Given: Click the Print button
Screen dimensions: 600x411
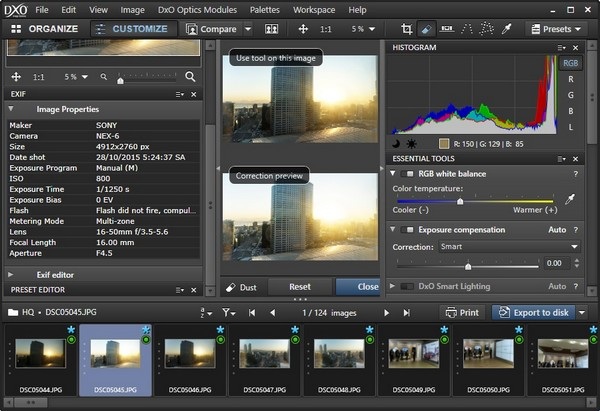Looking at the screenshot, I should pos(462,313).
